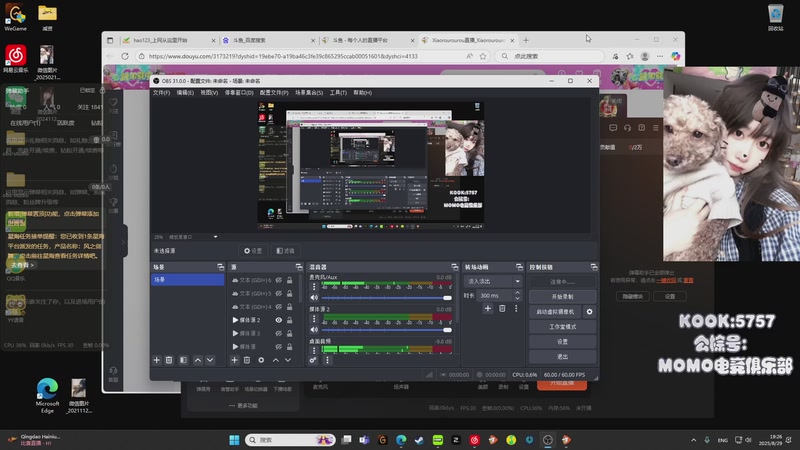800x450 pixels.
Task: Enable 工作室模式 studio mode
Action: point(562,327)
